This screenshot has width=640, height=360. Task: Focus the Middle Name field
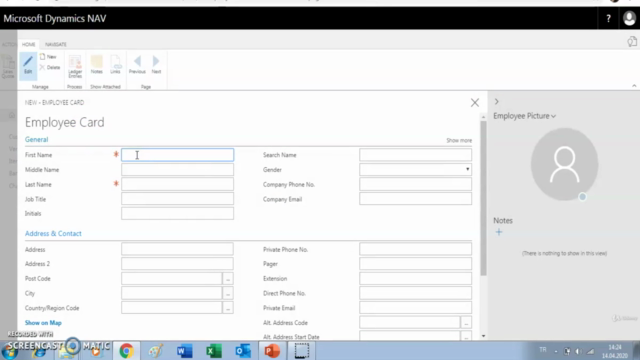pyautogui.click(x=178, y=170)
